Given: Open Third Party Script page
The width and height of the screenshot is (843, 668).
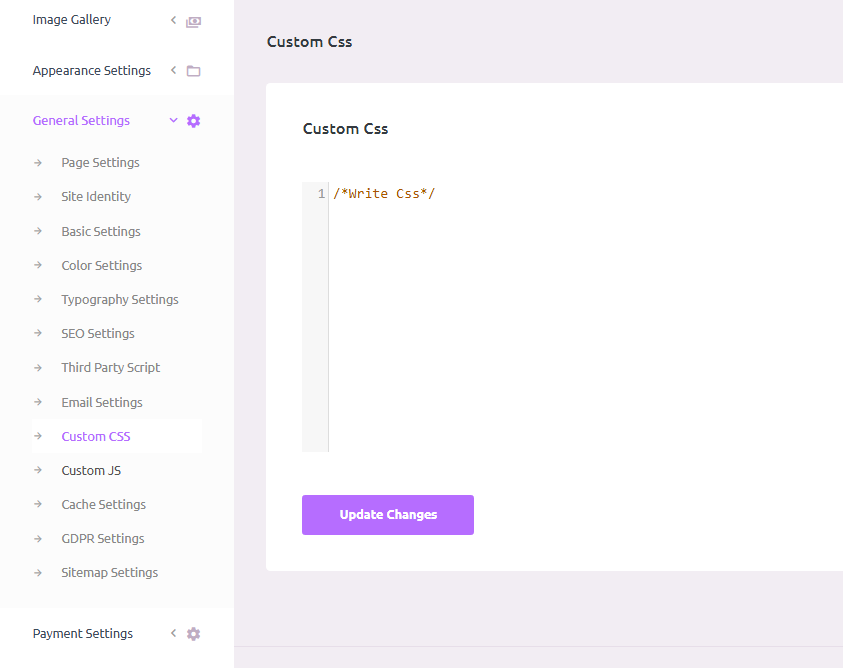Looking at the screenshot, I should 111,367.
